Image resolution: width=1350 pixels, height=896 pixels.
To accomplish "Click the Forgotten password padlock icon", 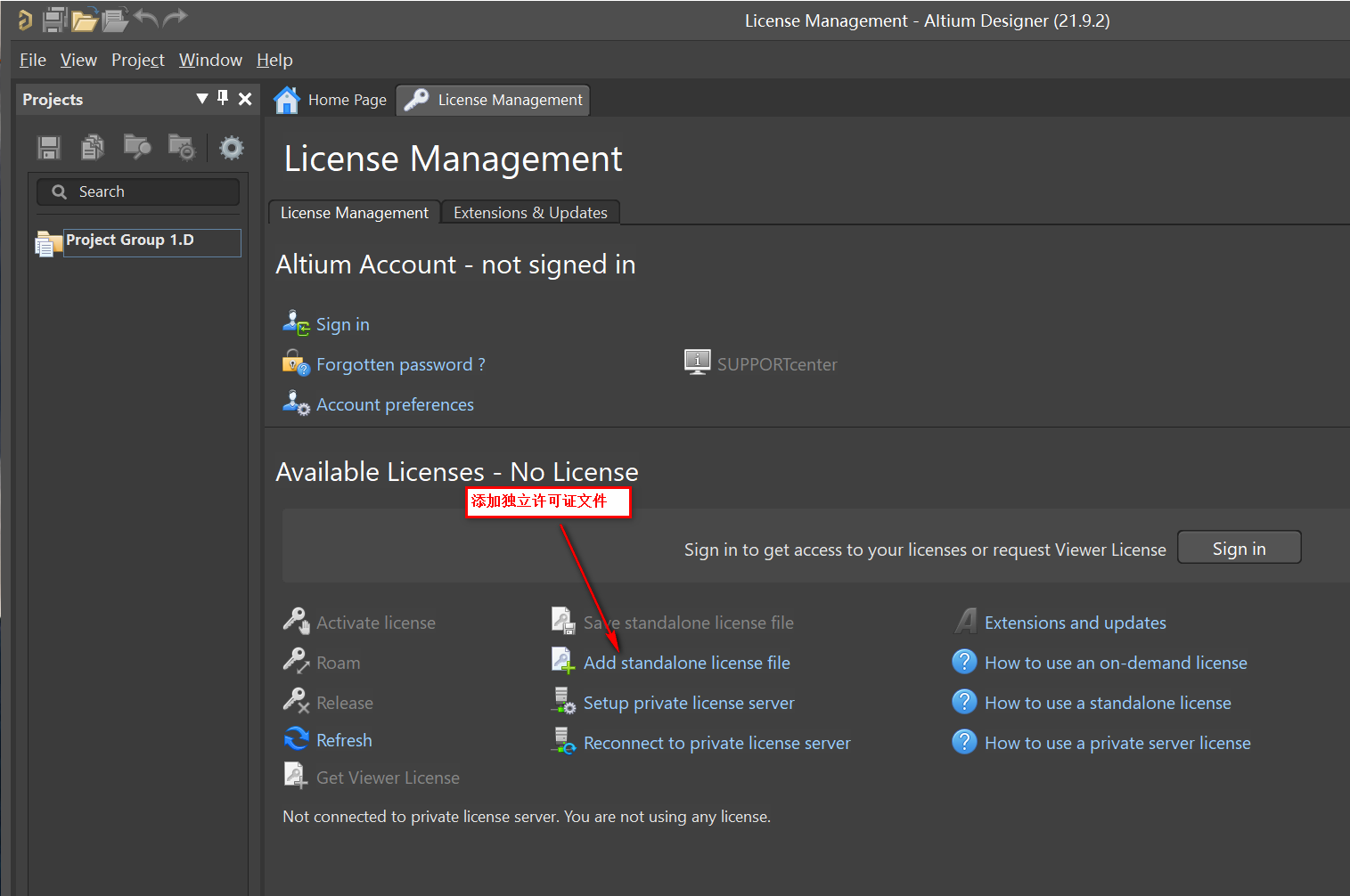I will click(296, 363).
